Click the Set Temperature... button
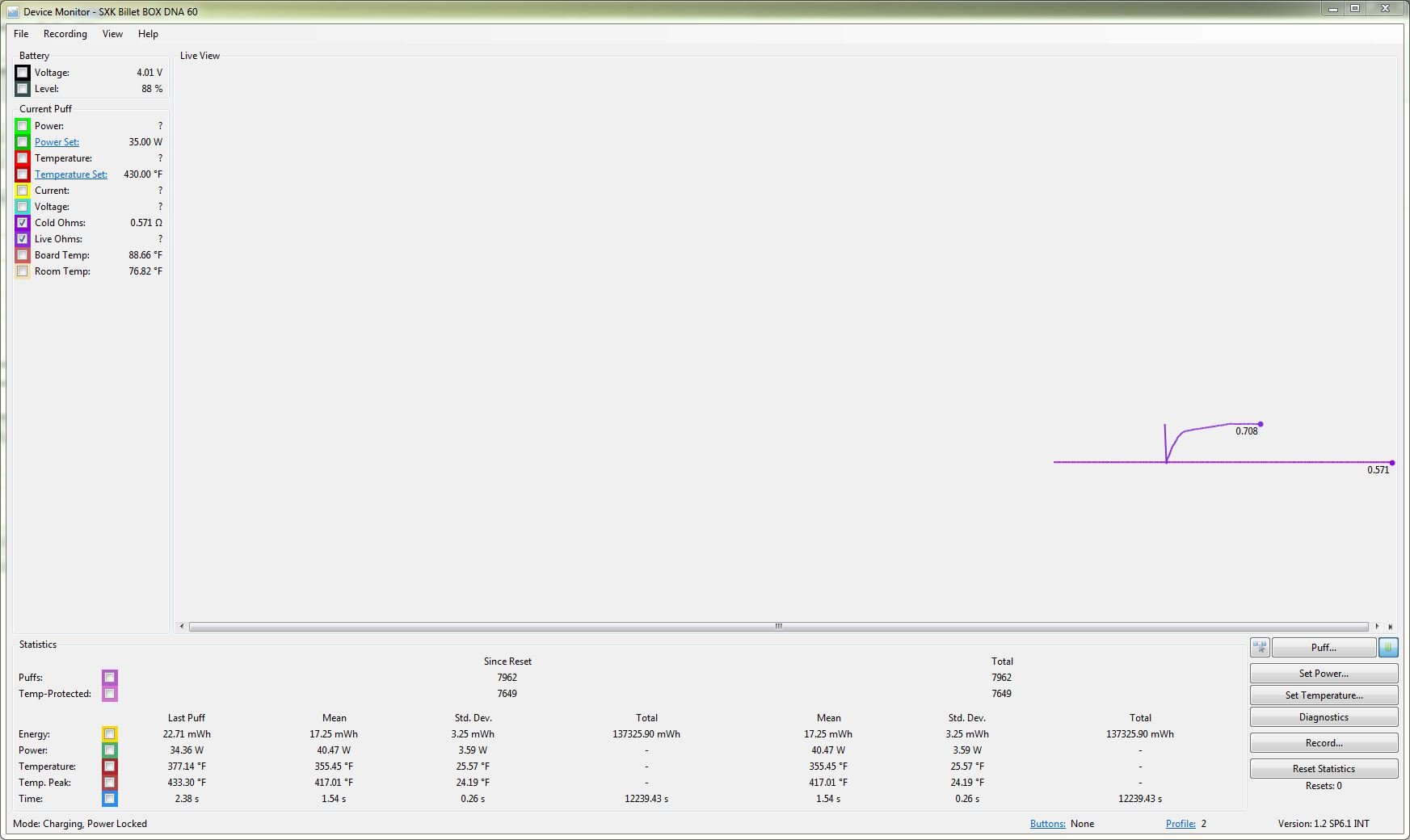Image resolution: width=1410 pixels, height=840 pixels. pyautogui.click(x=1324, y=695)
